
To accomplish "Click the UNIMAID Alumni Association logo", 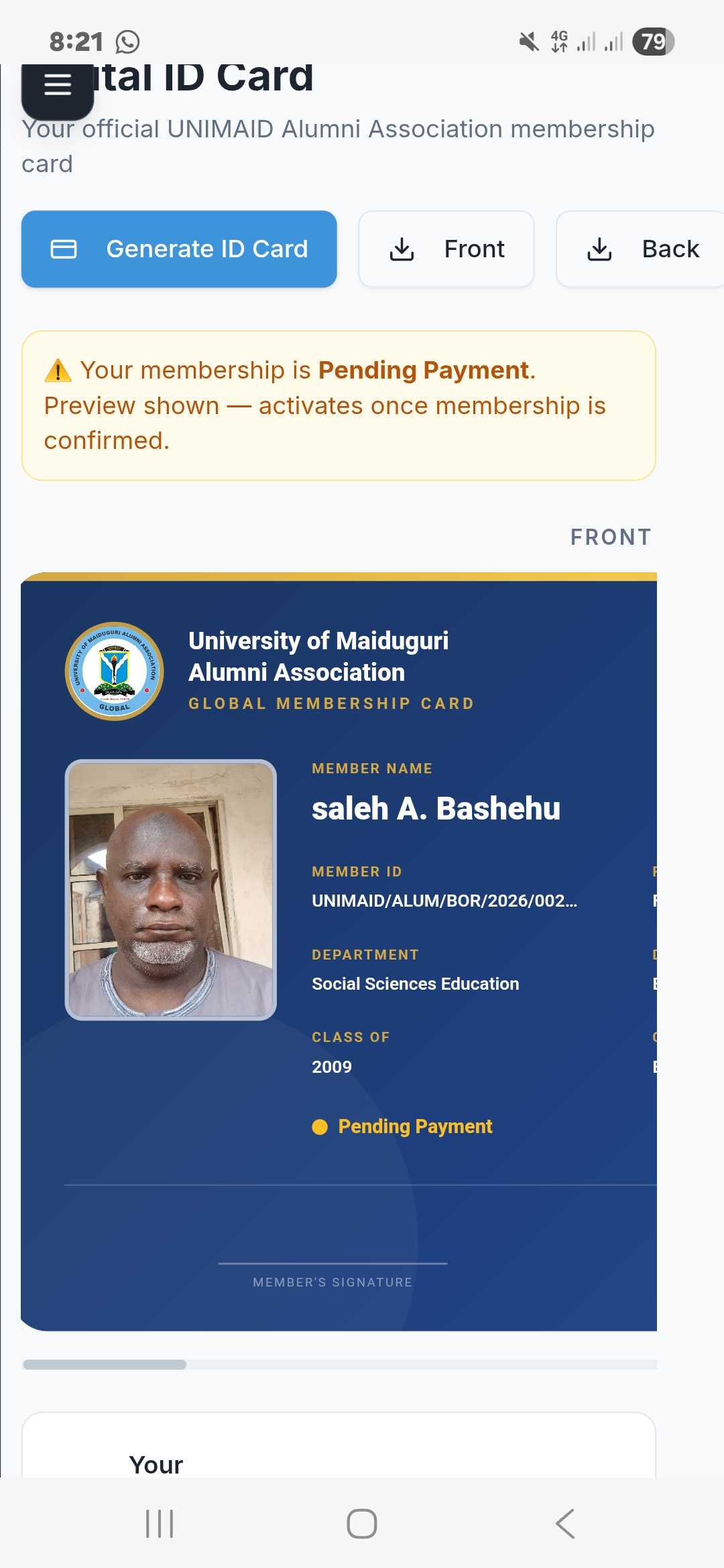I will coord(115,671).
